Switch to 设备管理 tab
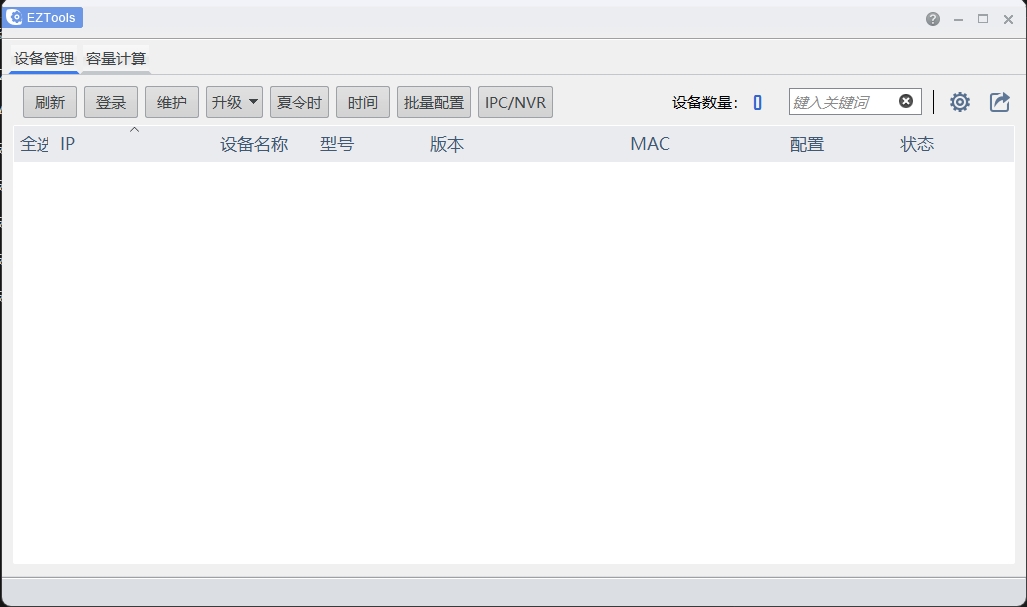This screenshot has width=1027, height=607. (45, 58)
